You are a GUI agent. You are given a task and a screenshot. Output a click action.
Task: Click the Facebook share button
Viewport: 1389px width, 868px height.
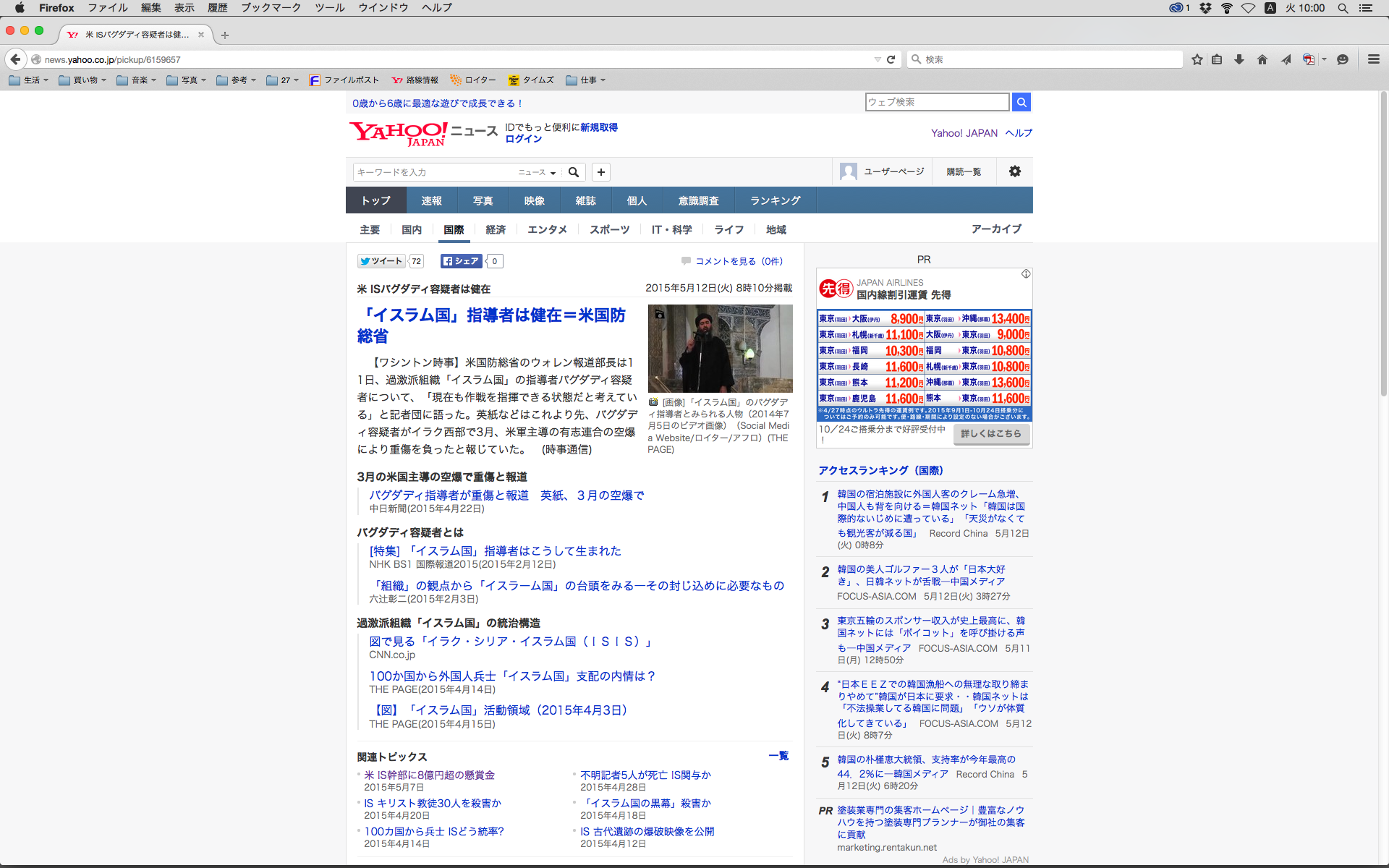tap(462, 261)
